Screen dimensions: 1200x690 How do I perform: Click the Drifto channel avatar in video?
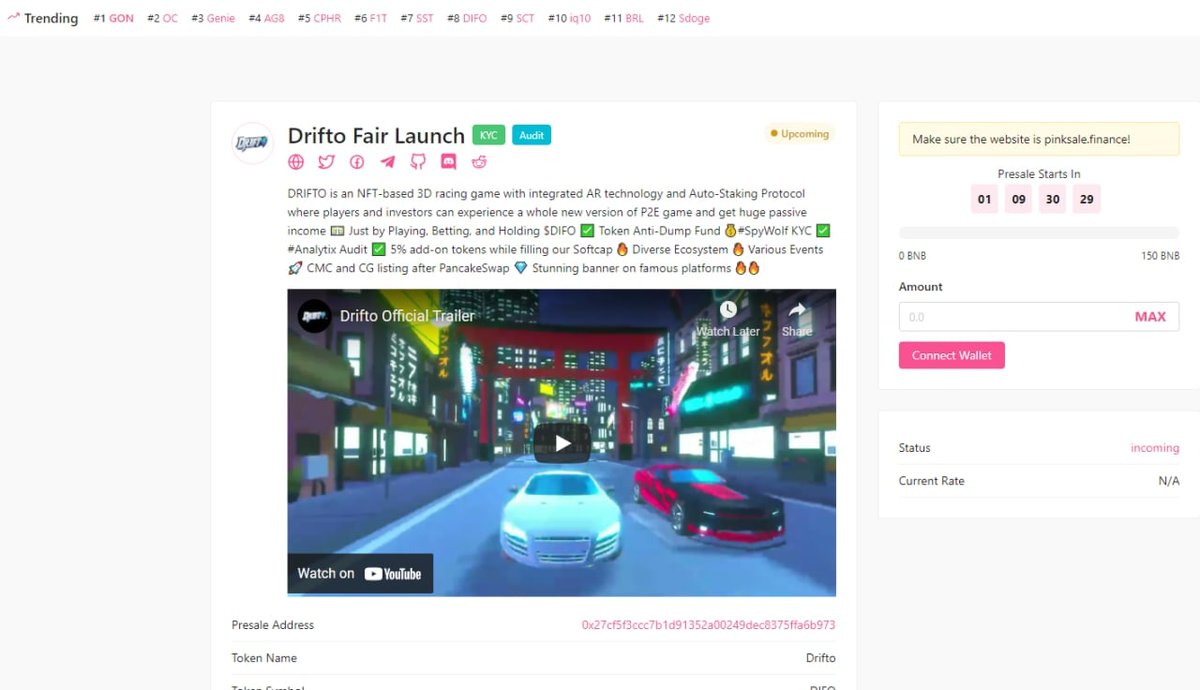point(314,316)
